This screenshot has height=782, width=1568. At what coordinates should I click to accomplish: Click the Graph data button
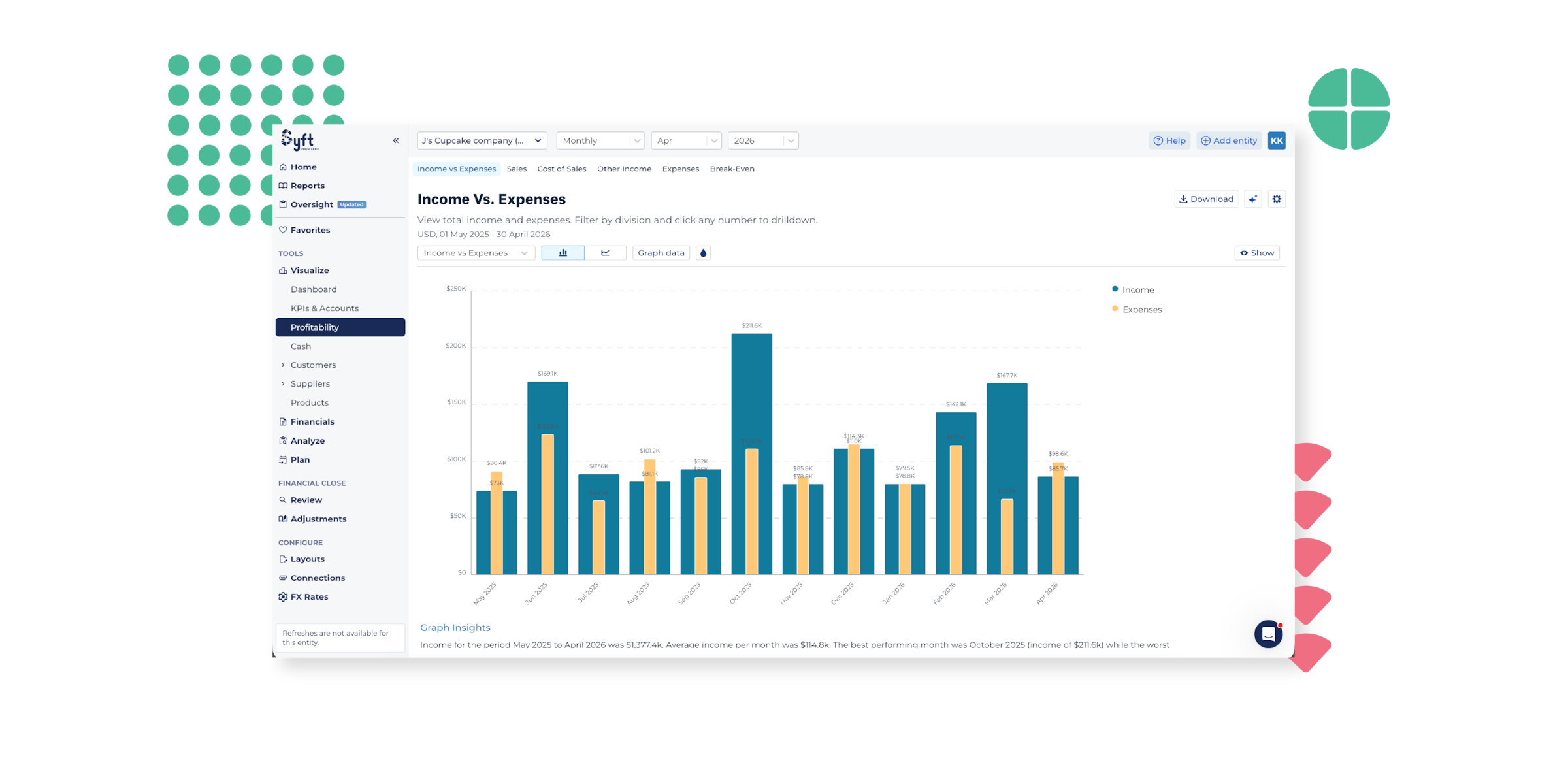click(661, 253)
